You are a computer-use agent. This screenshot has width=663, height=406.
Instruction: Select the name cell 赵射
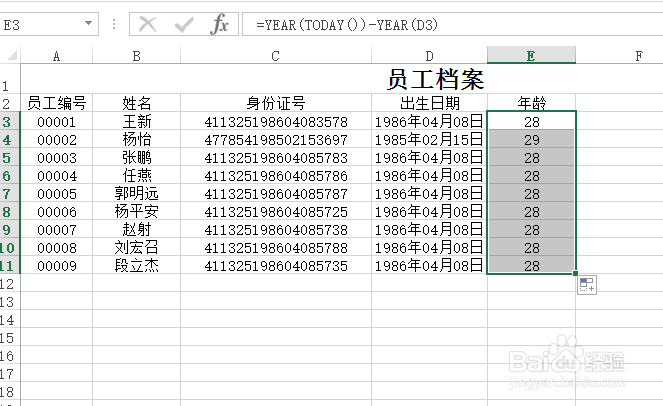pyautogui.click(x=137, y=230)
